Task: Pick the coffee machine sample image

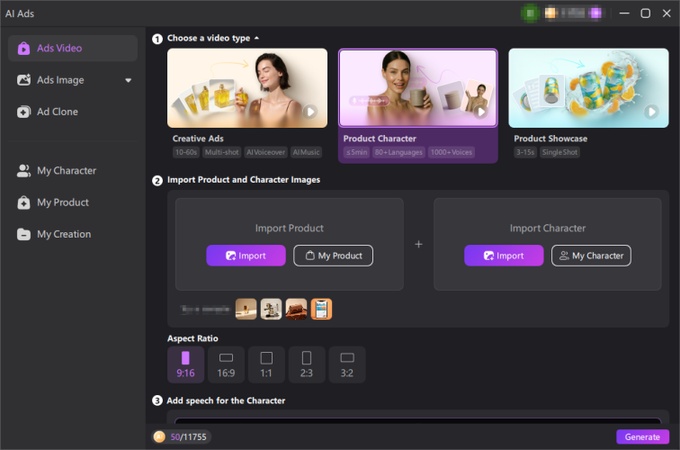Action: tap(271, 309)
